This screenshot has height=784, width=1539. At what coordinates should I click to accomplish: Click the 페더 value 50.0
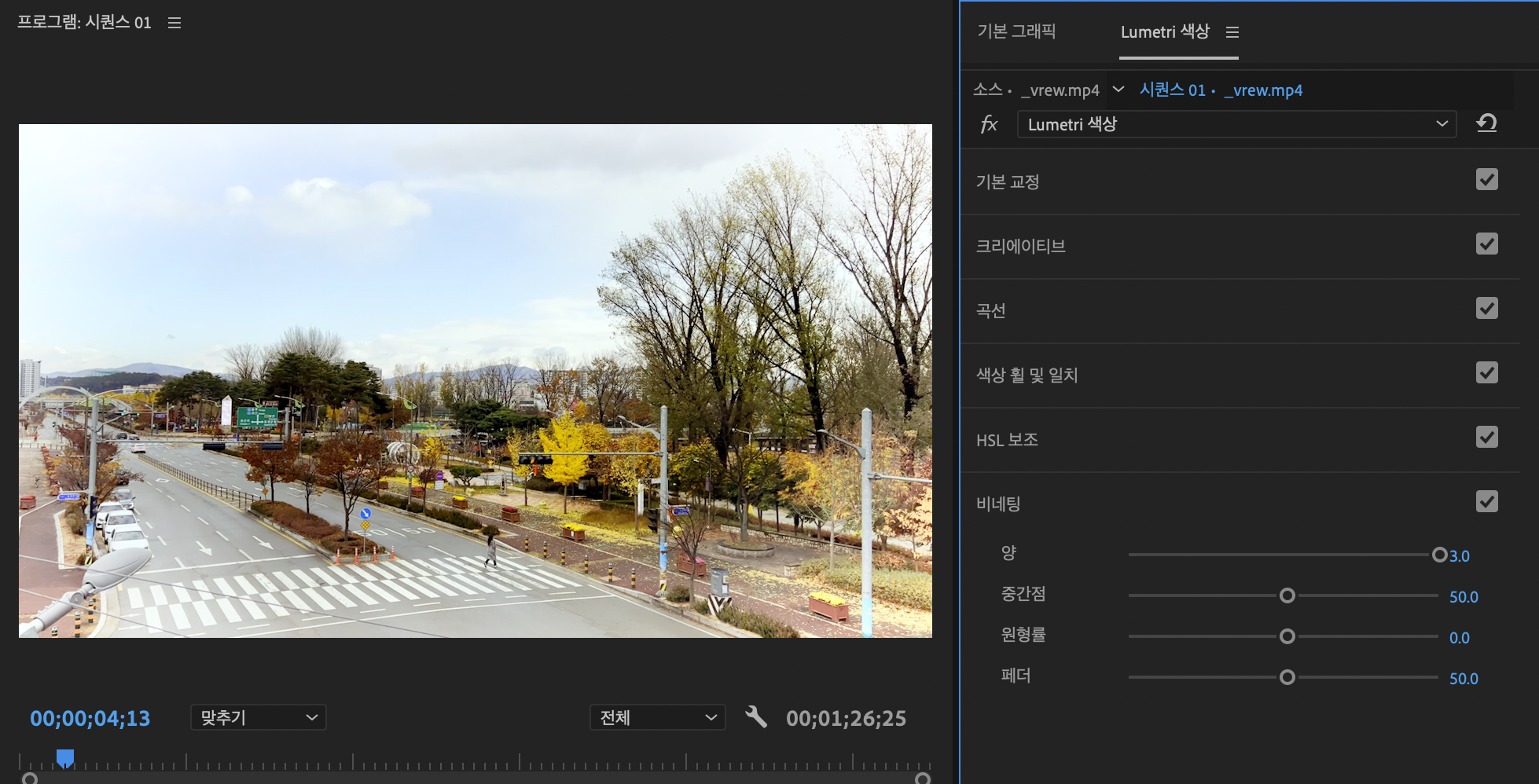pyautogui.click(x=1464, y=678)
